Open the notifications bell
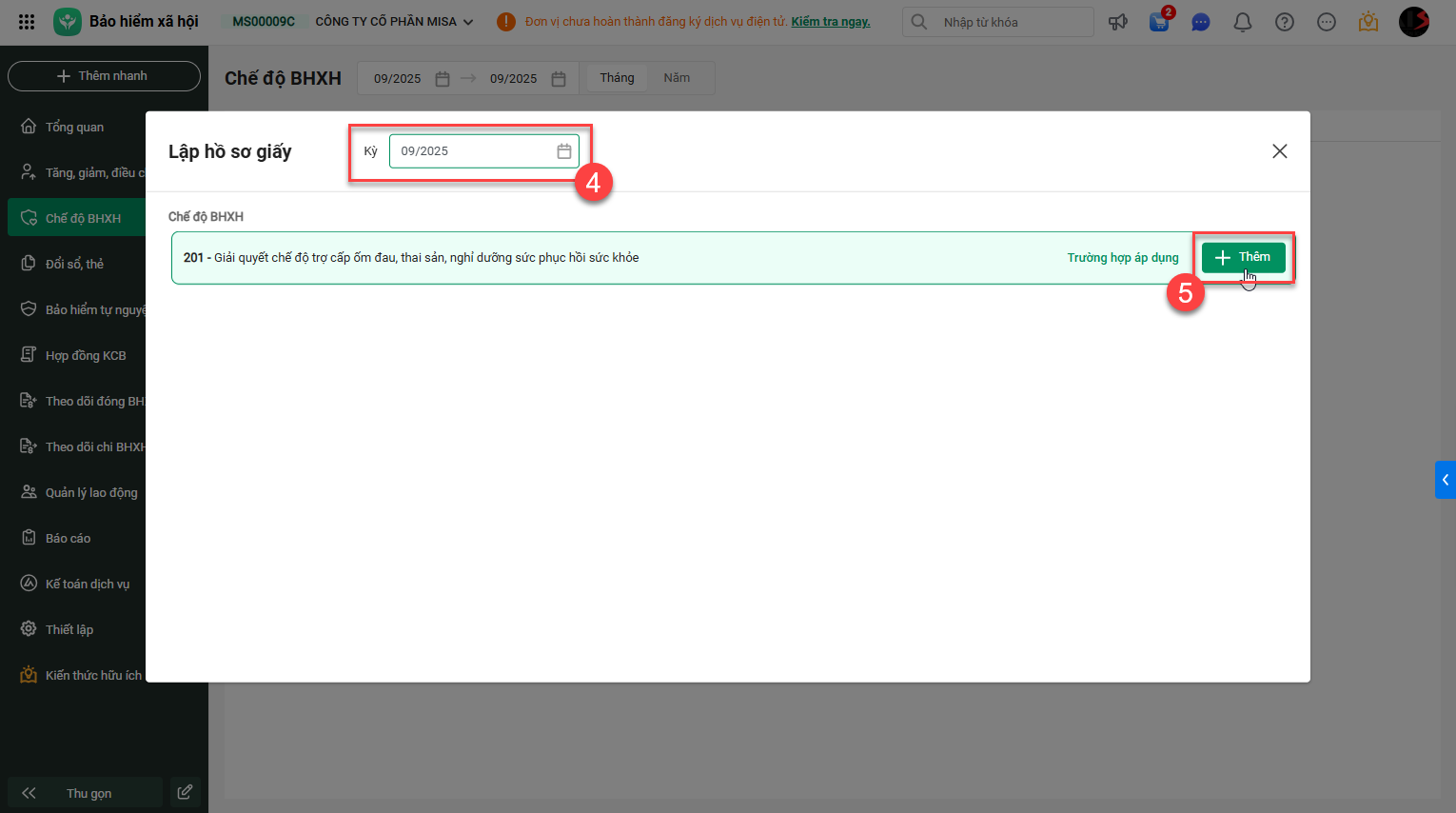1456x813 pixels. coord(1243,21)
